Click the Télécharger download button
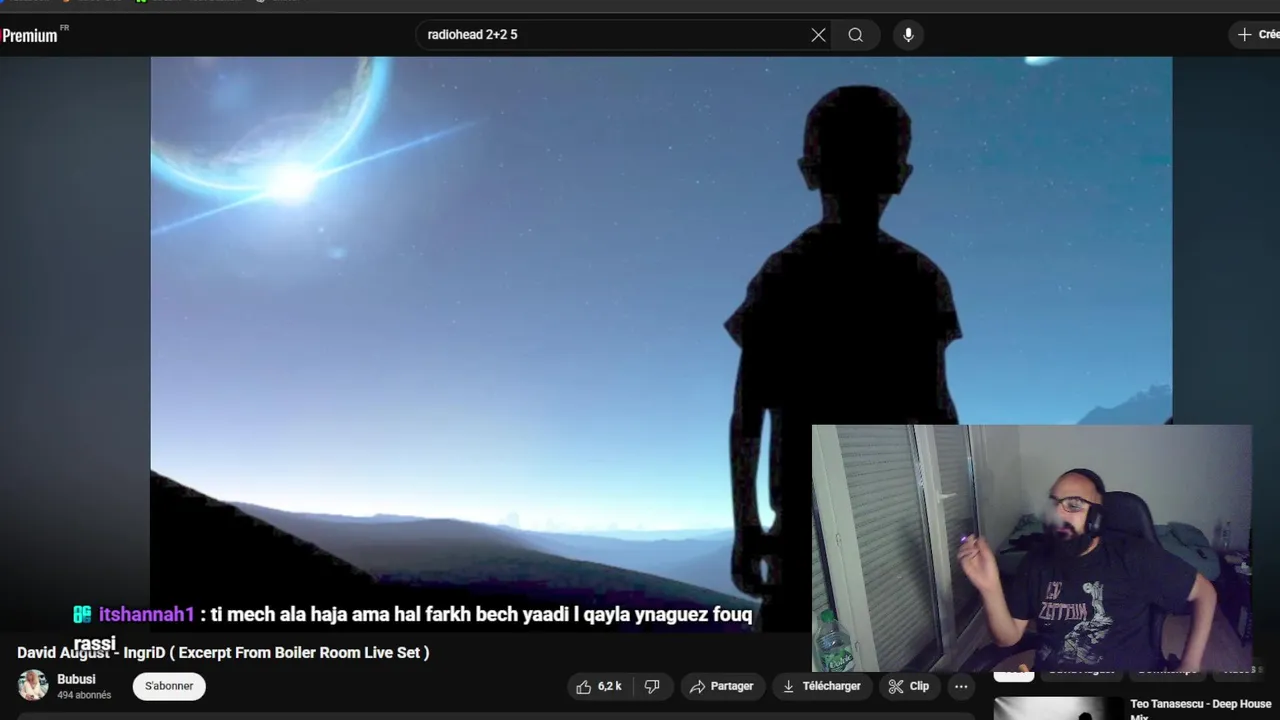Screen dimensions: 1280x720 822,686
